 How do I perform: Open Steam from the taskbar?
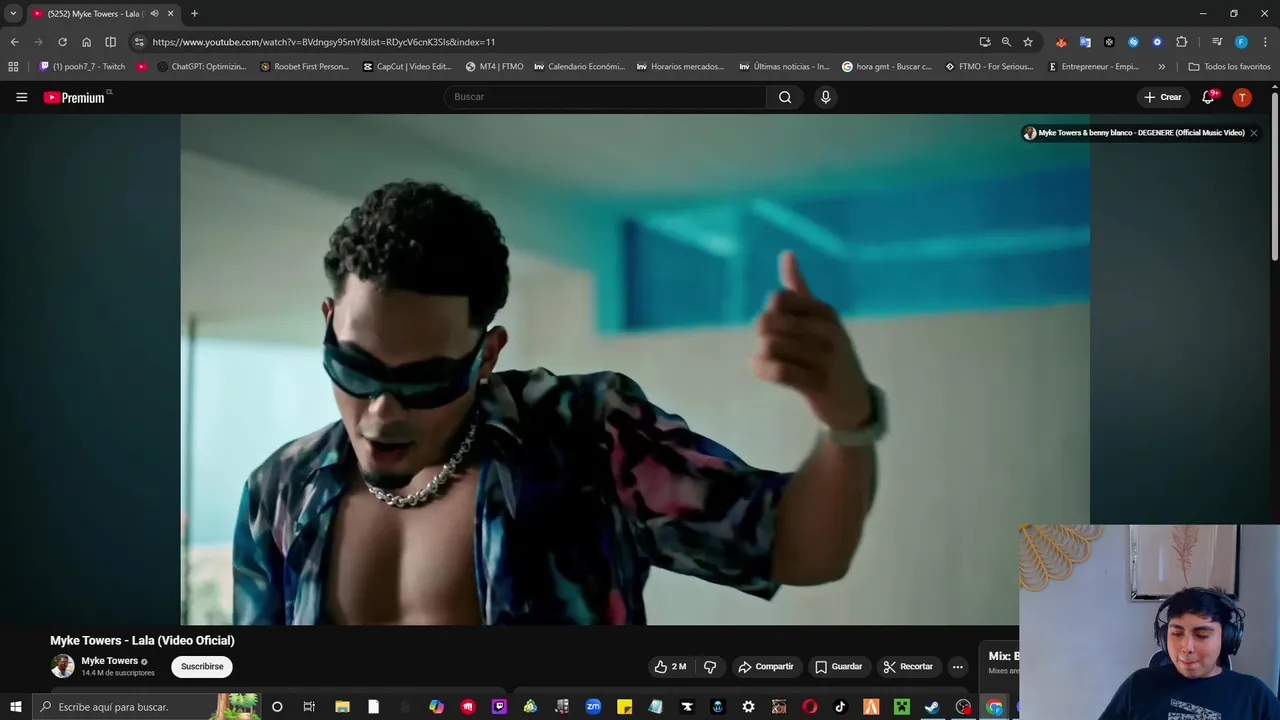[932, 707]
